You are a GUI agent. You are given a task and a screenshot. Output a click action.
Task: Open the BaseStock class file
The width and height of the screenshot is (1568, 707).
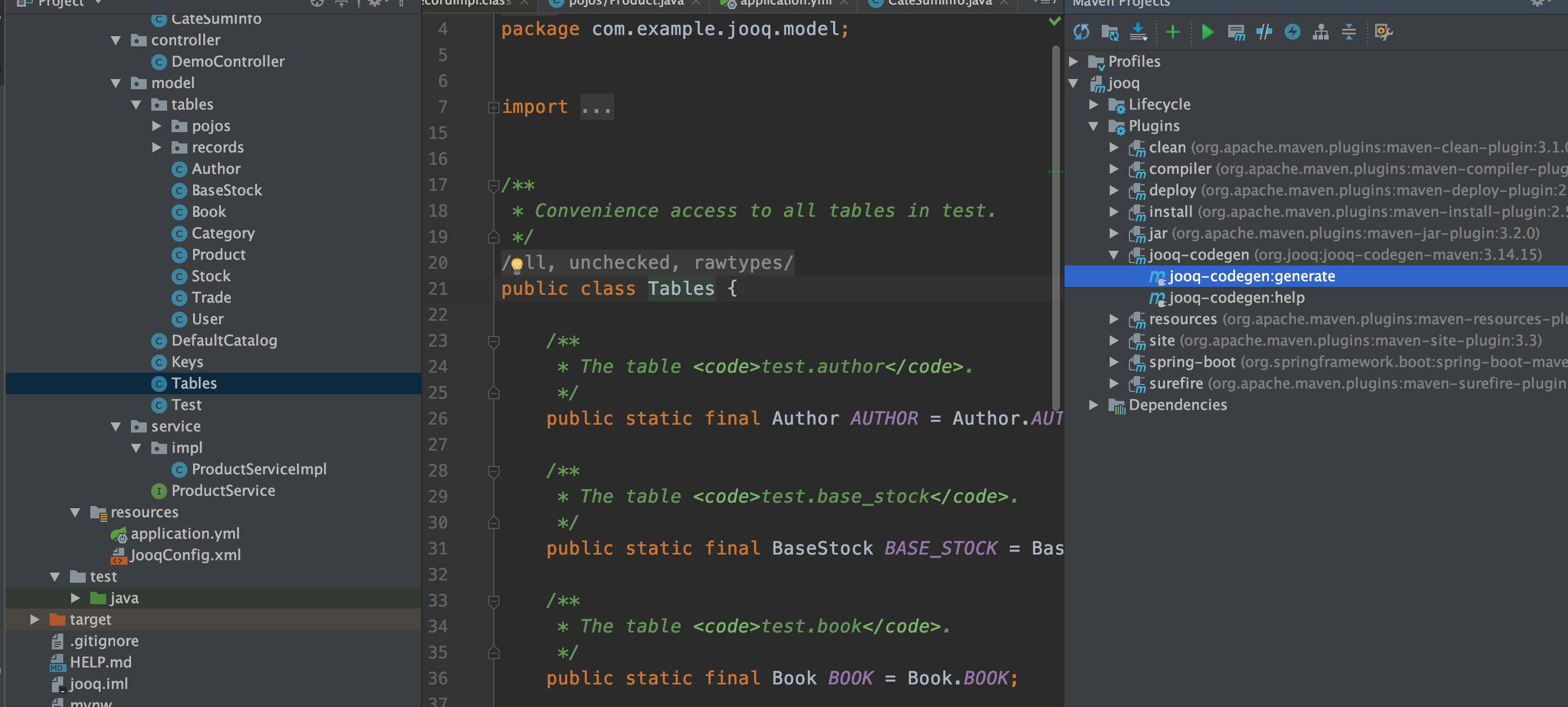pos(226,191)
